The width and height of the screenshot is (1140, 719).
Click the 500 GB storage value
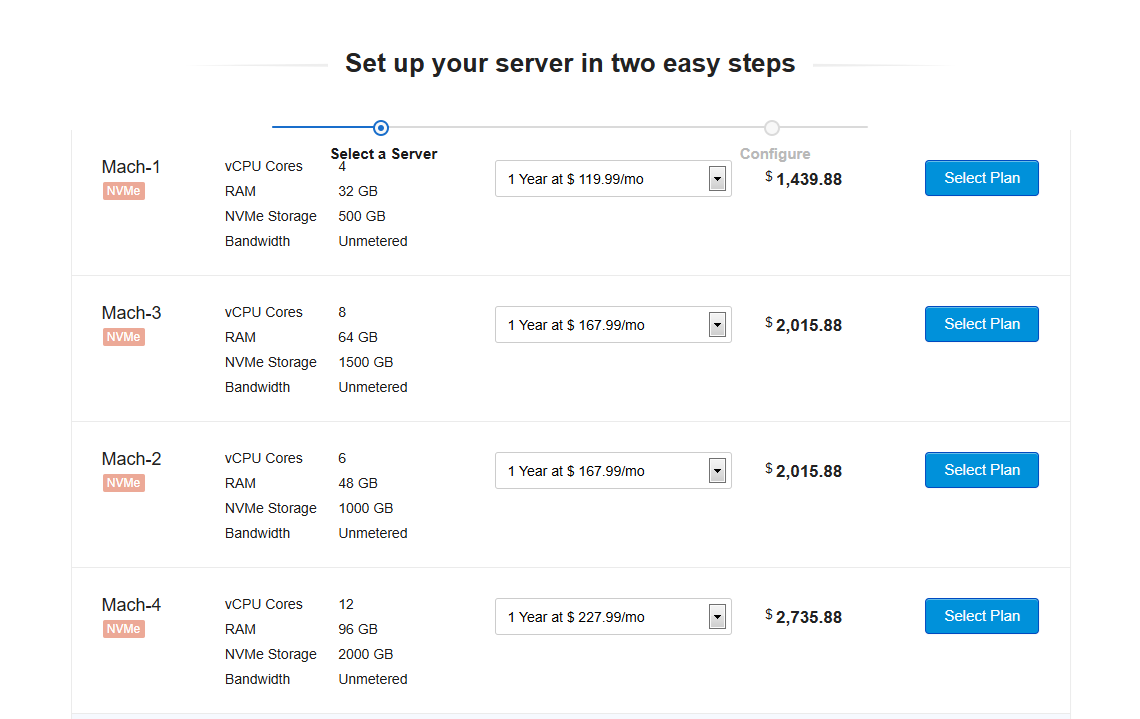(362, 217)
